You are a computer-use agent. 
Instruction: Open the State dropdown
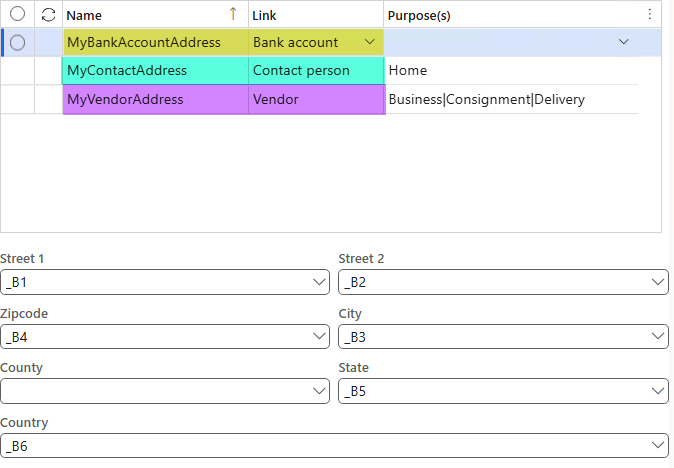[x=658, y=391]
